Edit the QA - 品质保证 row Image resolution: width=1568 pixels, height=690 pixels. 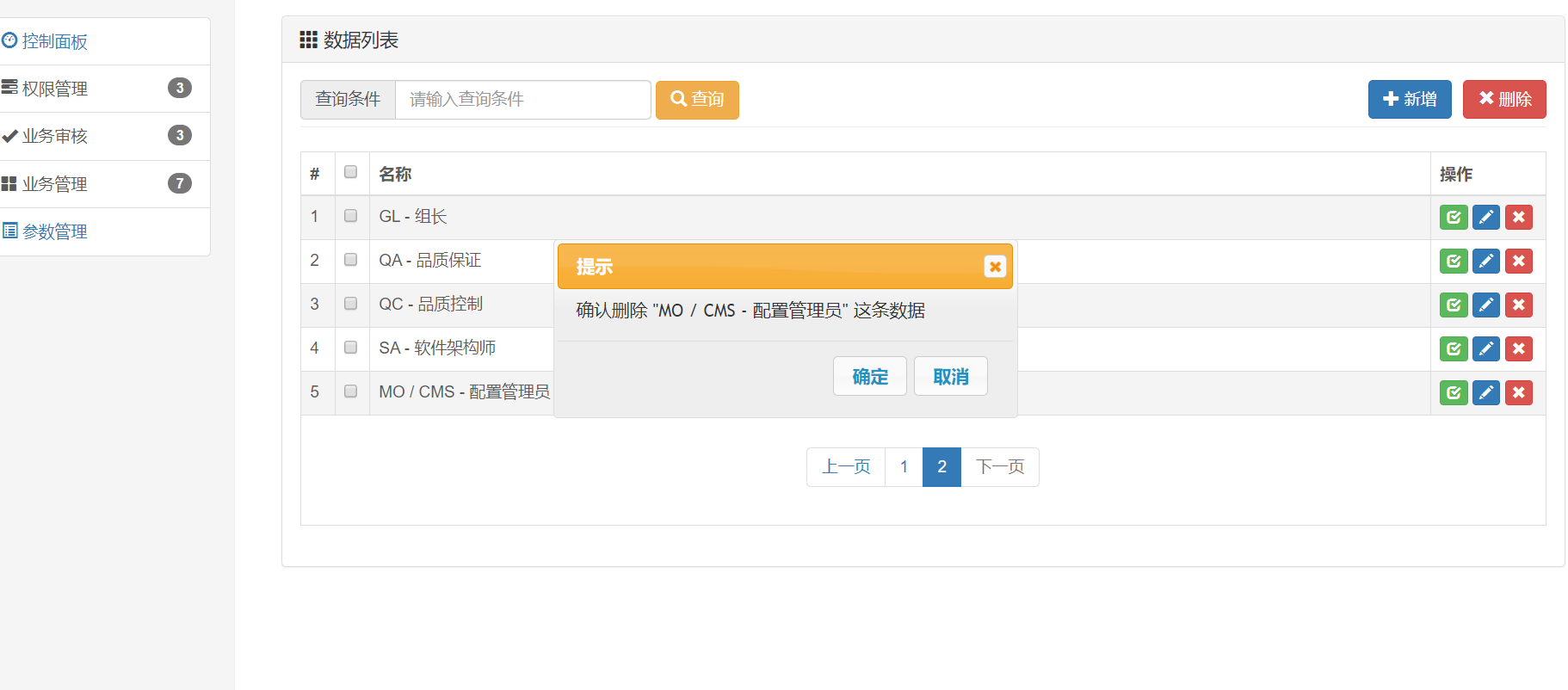pyautogui.click(x=1486, y=261)
